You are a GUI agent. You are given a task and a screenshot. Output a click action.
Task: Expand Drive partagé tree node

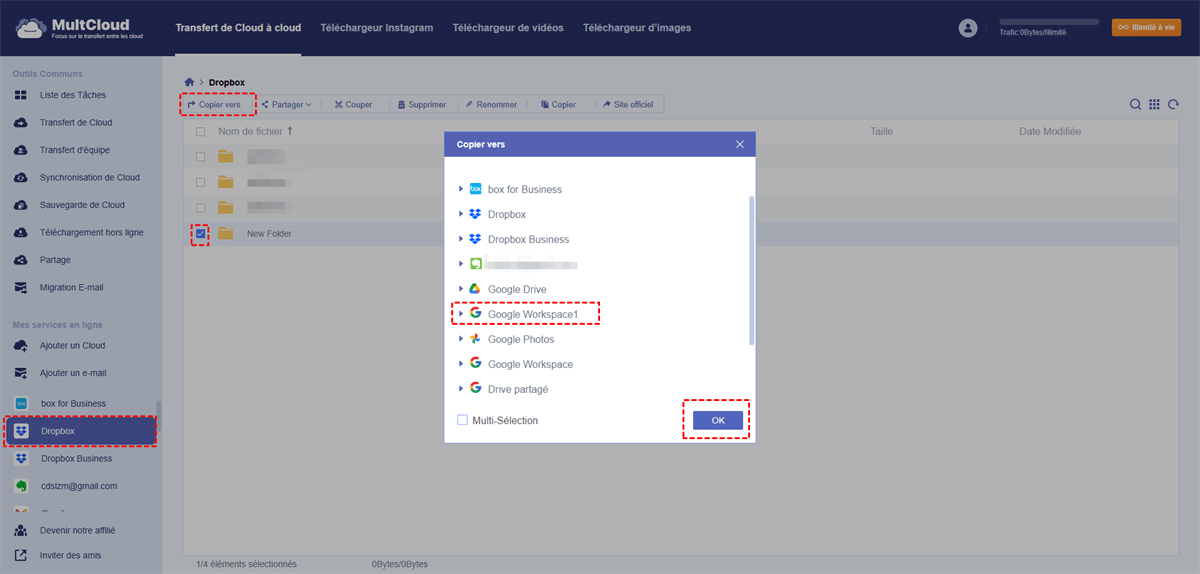click(x=461, y=389)
